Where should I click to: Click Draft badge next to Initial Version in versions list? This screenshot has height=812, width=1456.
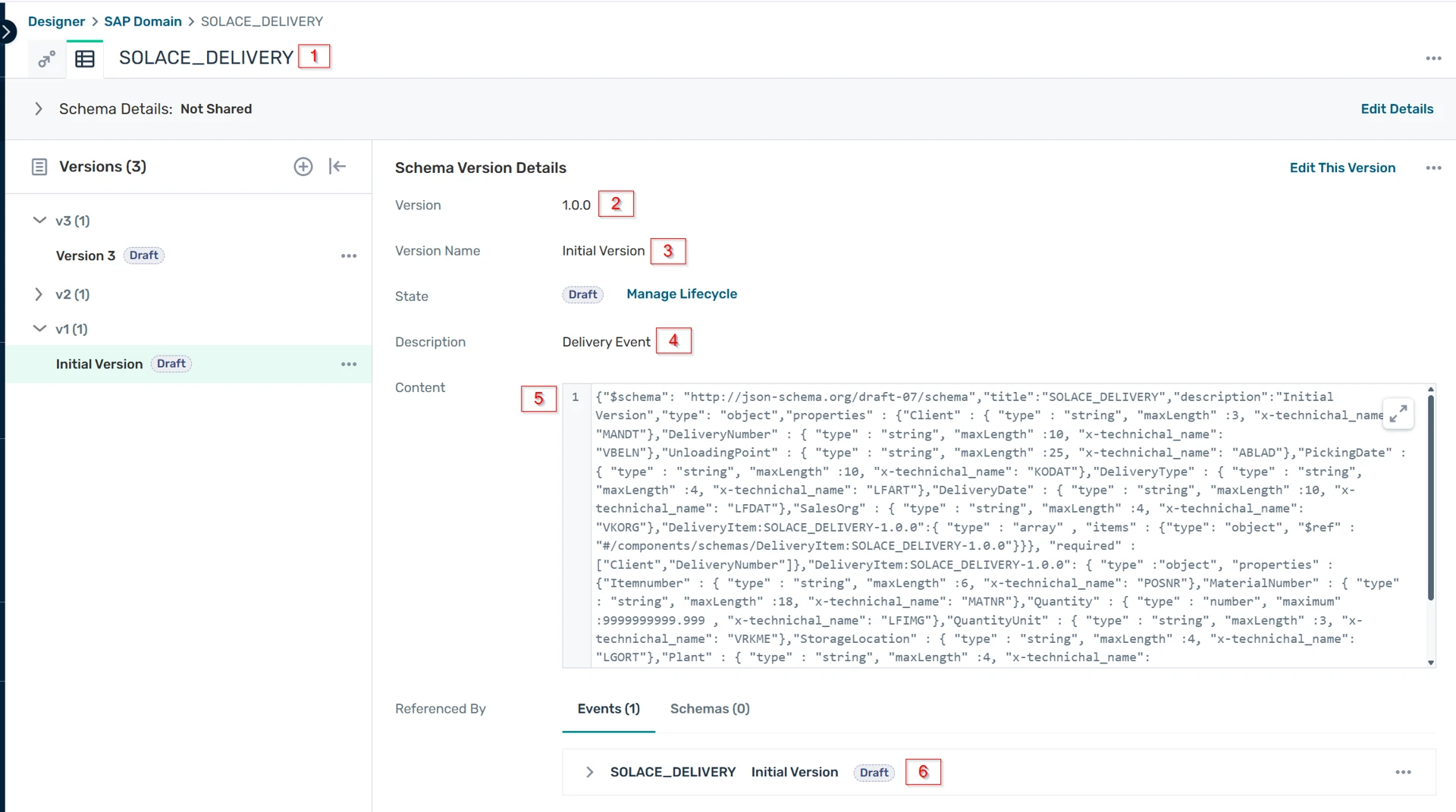point(171,365)
